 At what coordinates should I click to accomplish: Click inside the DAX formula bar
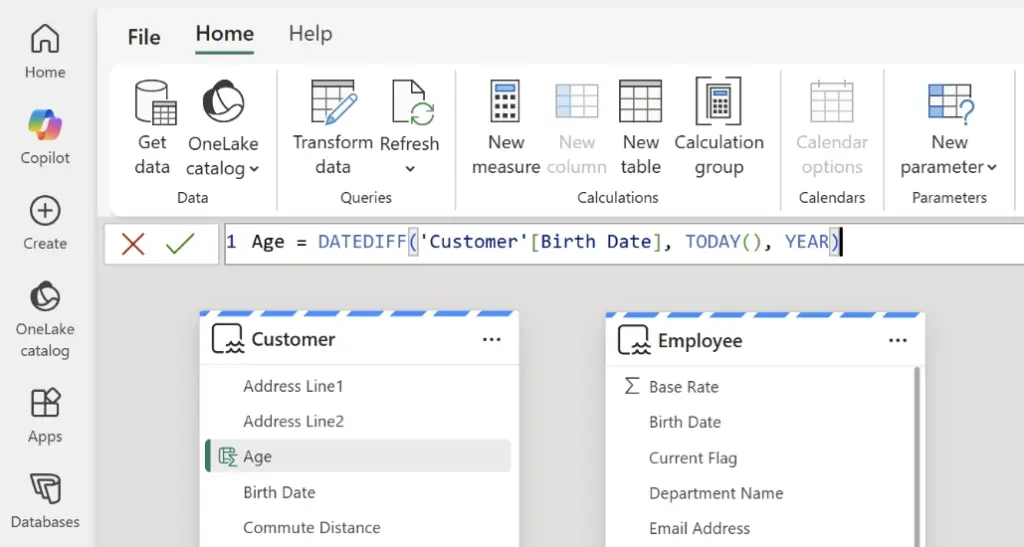(600, 243)
